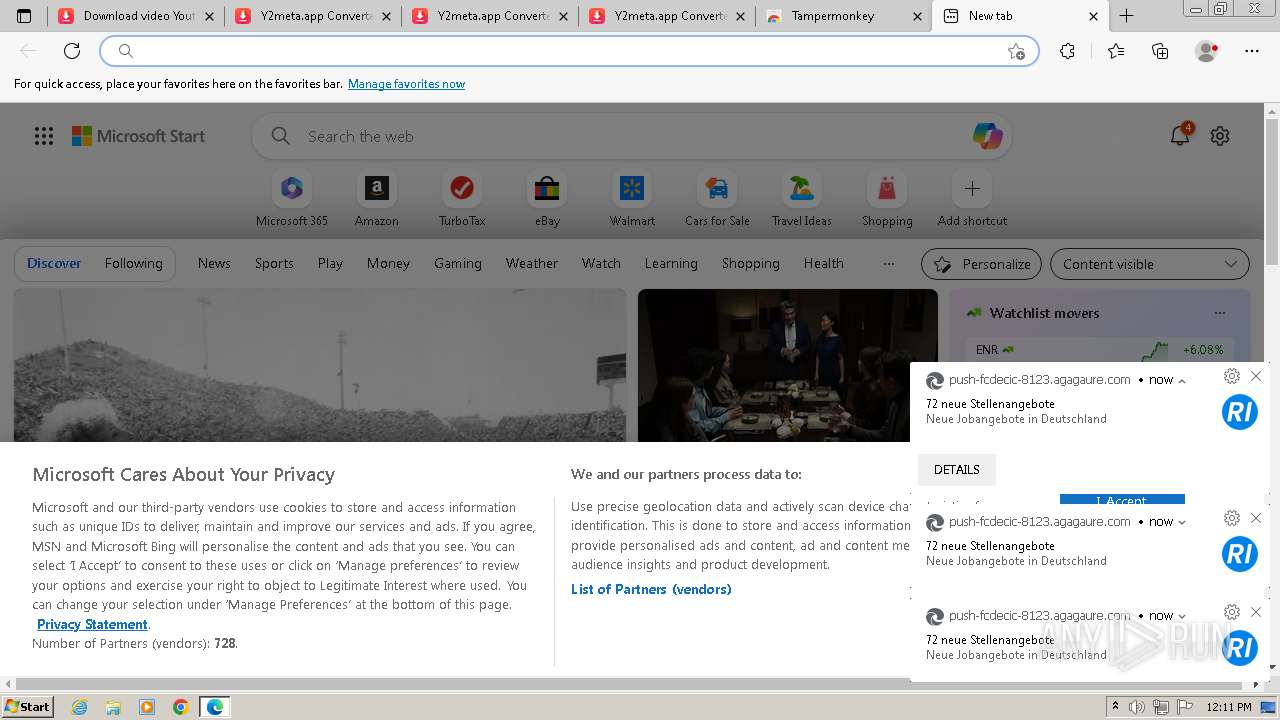Select the Following feed tab
This screenshot has height=720, width=1280.
[x=133, y=263]
